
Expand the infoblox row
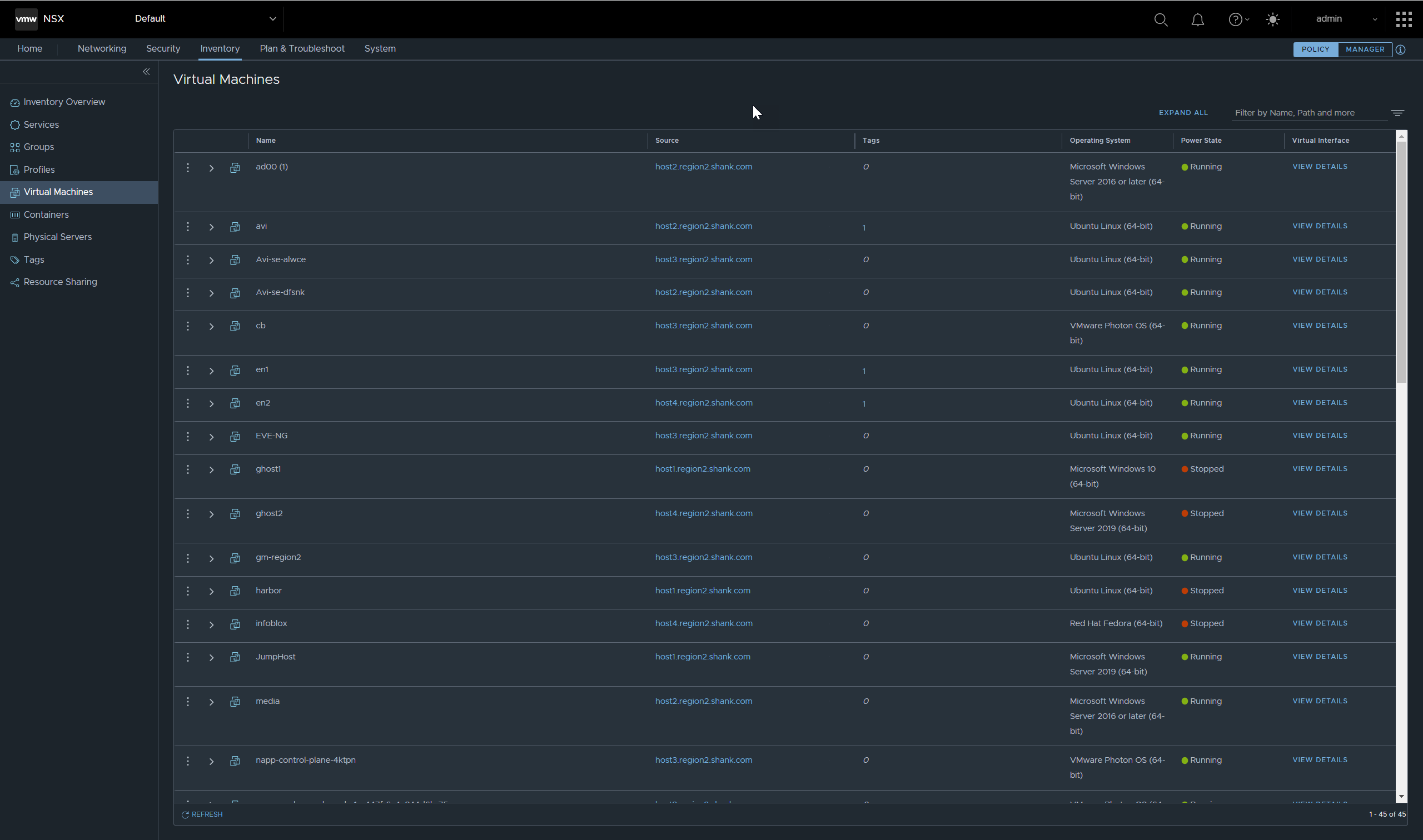pyautogui.click(x=211, y=625)
